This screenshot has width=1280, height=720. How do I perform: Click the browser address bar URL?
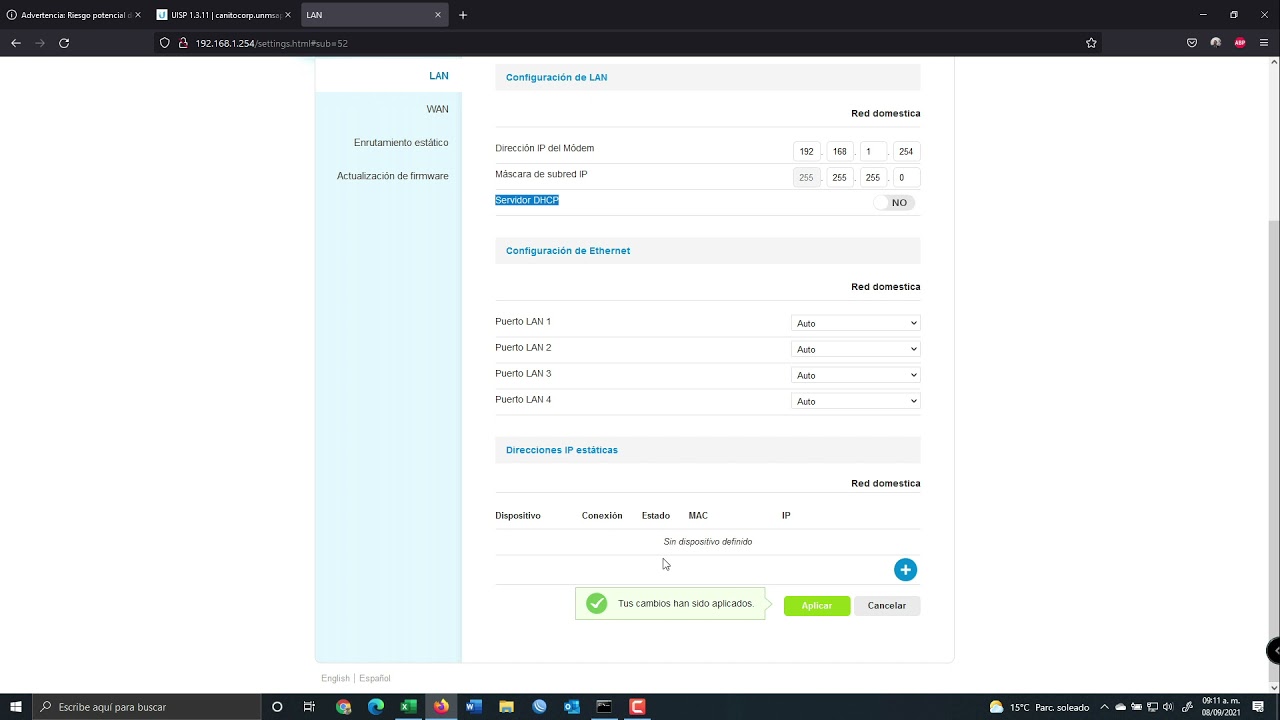click(x=272, y=43)
